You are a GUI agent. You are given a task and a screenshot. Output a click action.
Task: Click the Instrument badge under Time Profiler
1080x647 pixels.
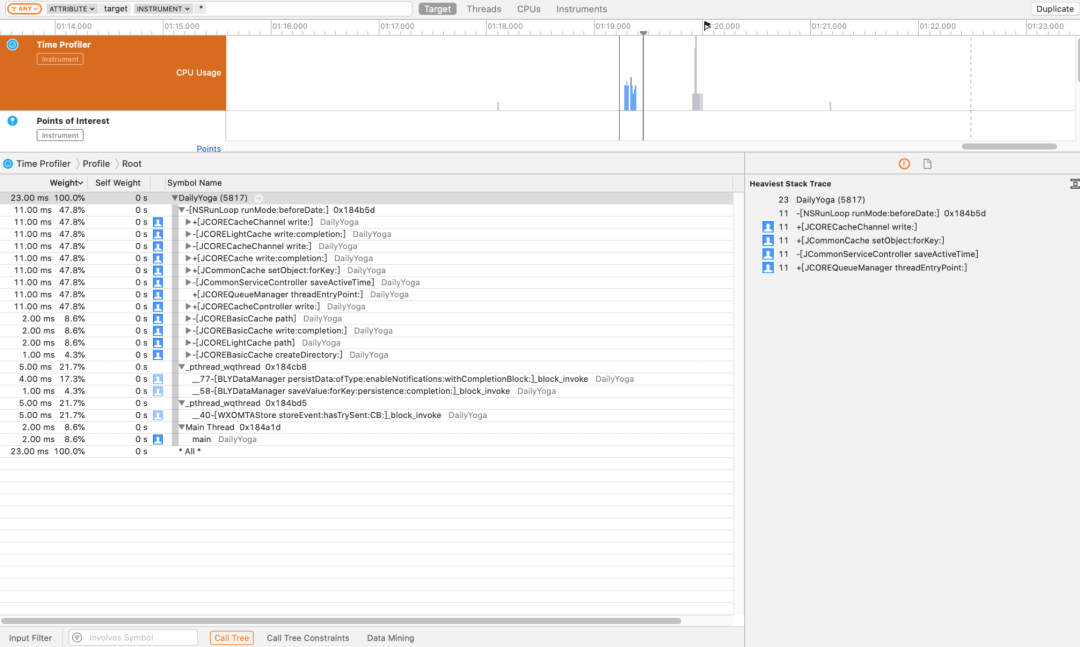(x=60, y=59)
